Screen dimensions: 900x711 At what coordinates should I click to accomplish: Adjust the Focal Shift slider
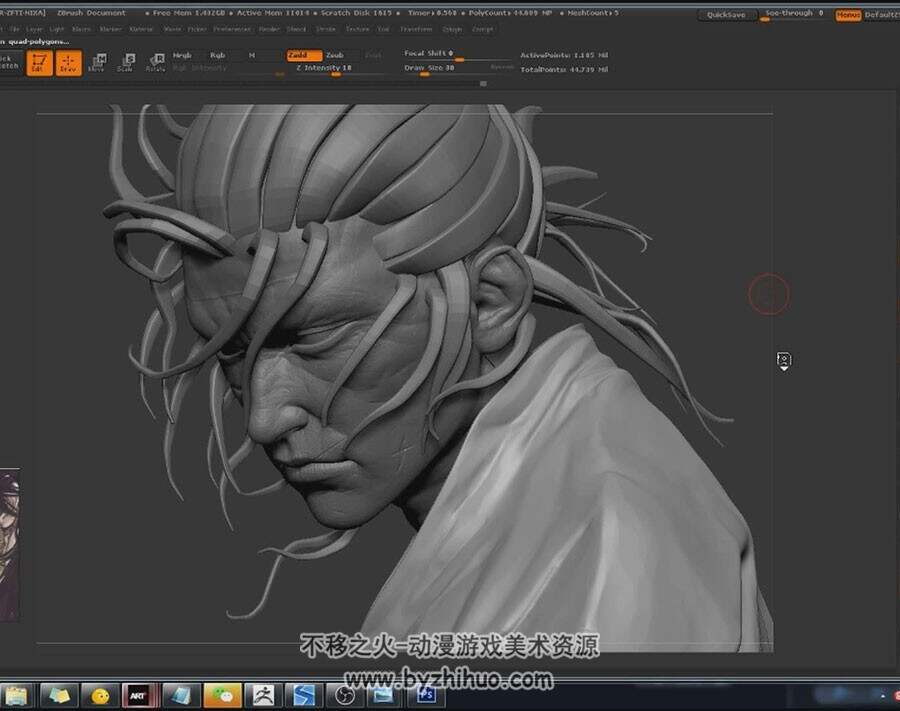(x=456, y=55)
